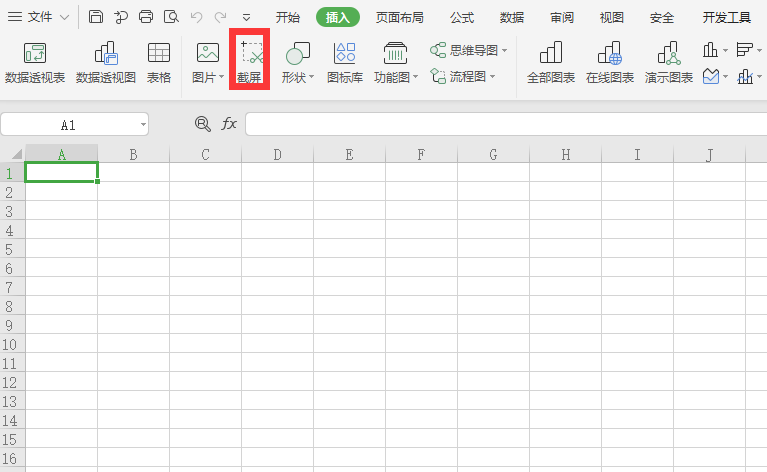Click into the formula bar

pos(506,124)
